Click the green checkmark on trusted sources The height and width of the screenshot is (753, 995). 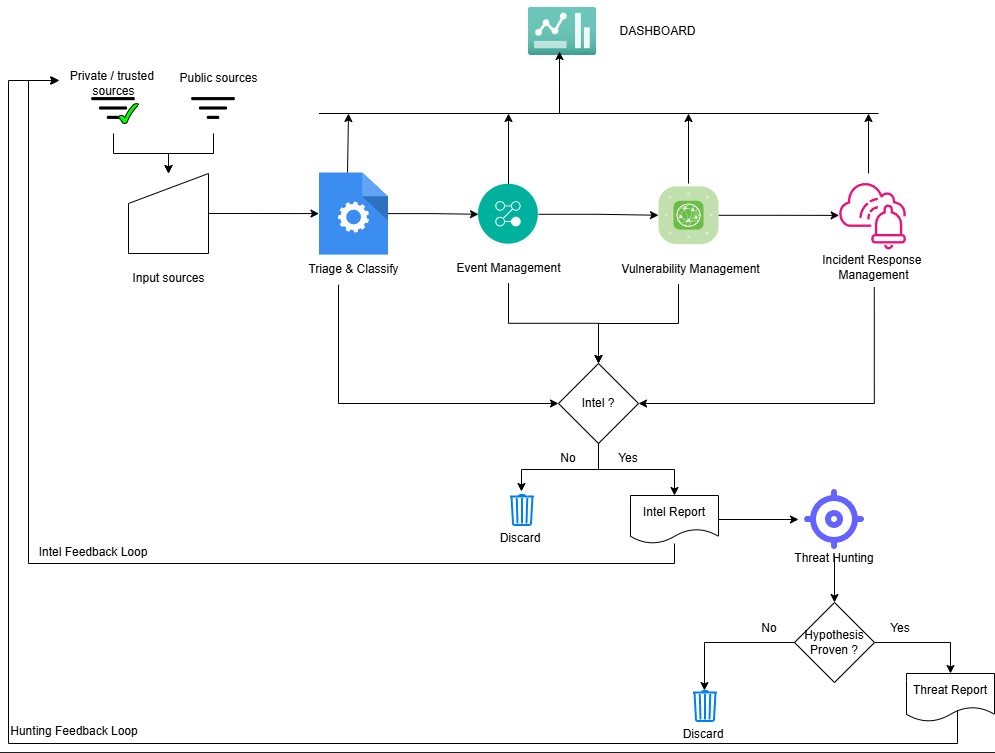pos(127,115)
